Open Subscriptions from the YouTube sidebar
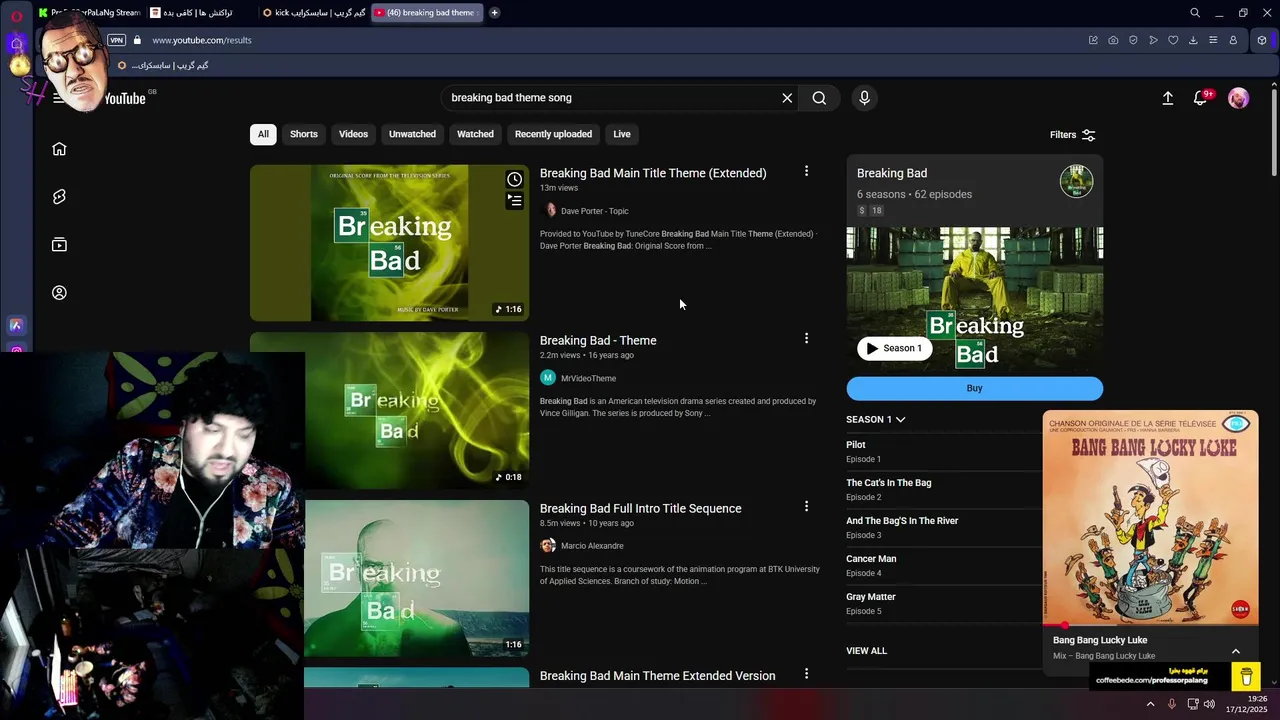The image size is (1280, 720). (x=59, y=245)
